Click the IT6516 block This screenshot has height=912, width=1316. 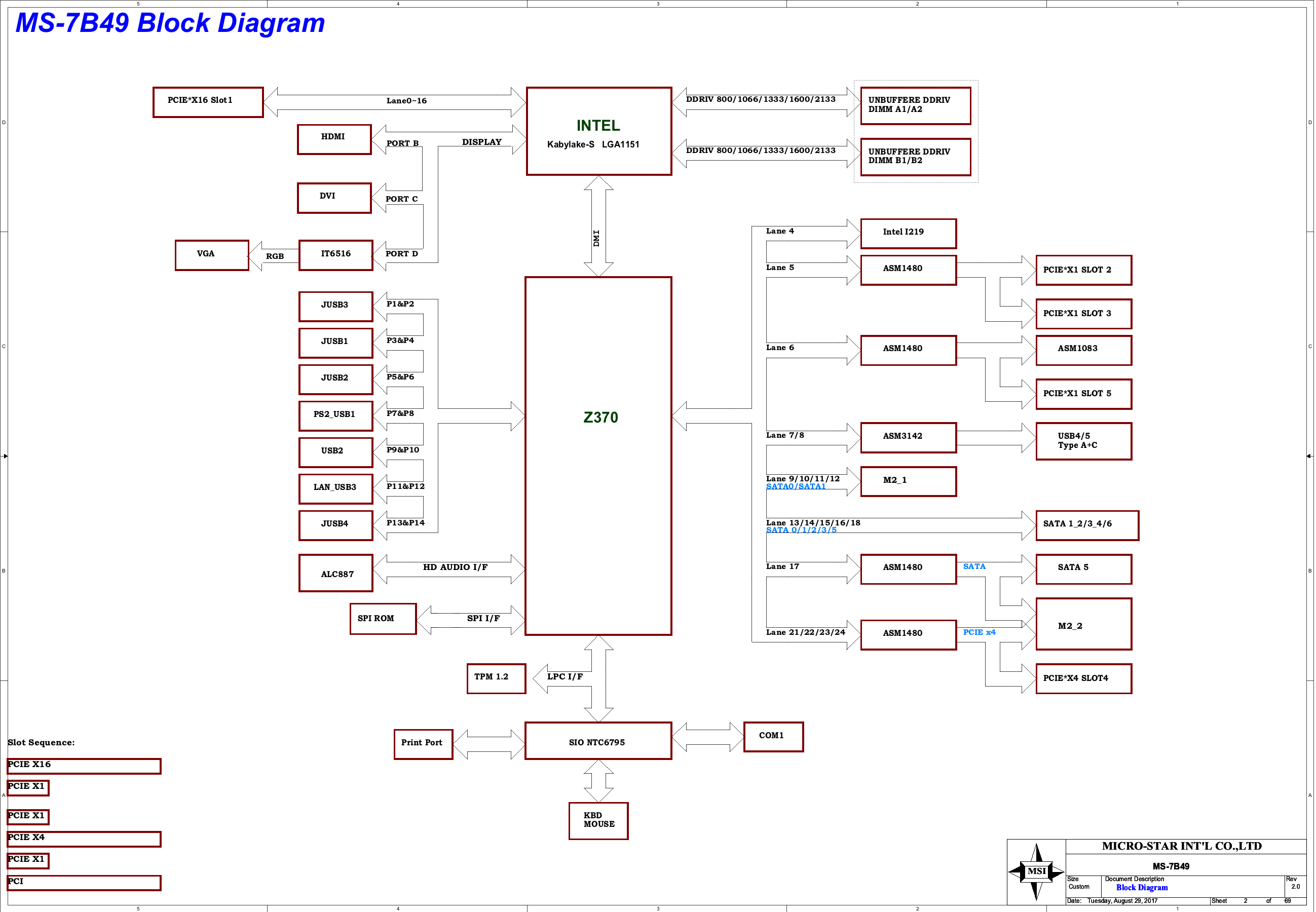coord(335,255)
